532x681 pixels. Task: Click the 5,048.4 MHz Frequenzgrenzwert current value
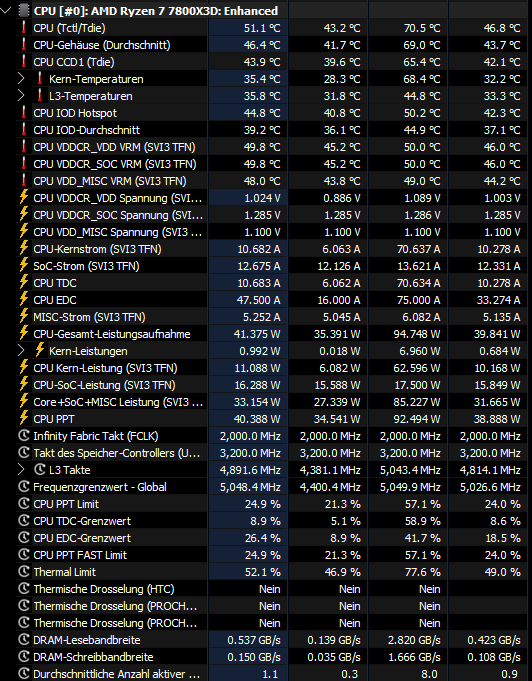coord(250,486)
